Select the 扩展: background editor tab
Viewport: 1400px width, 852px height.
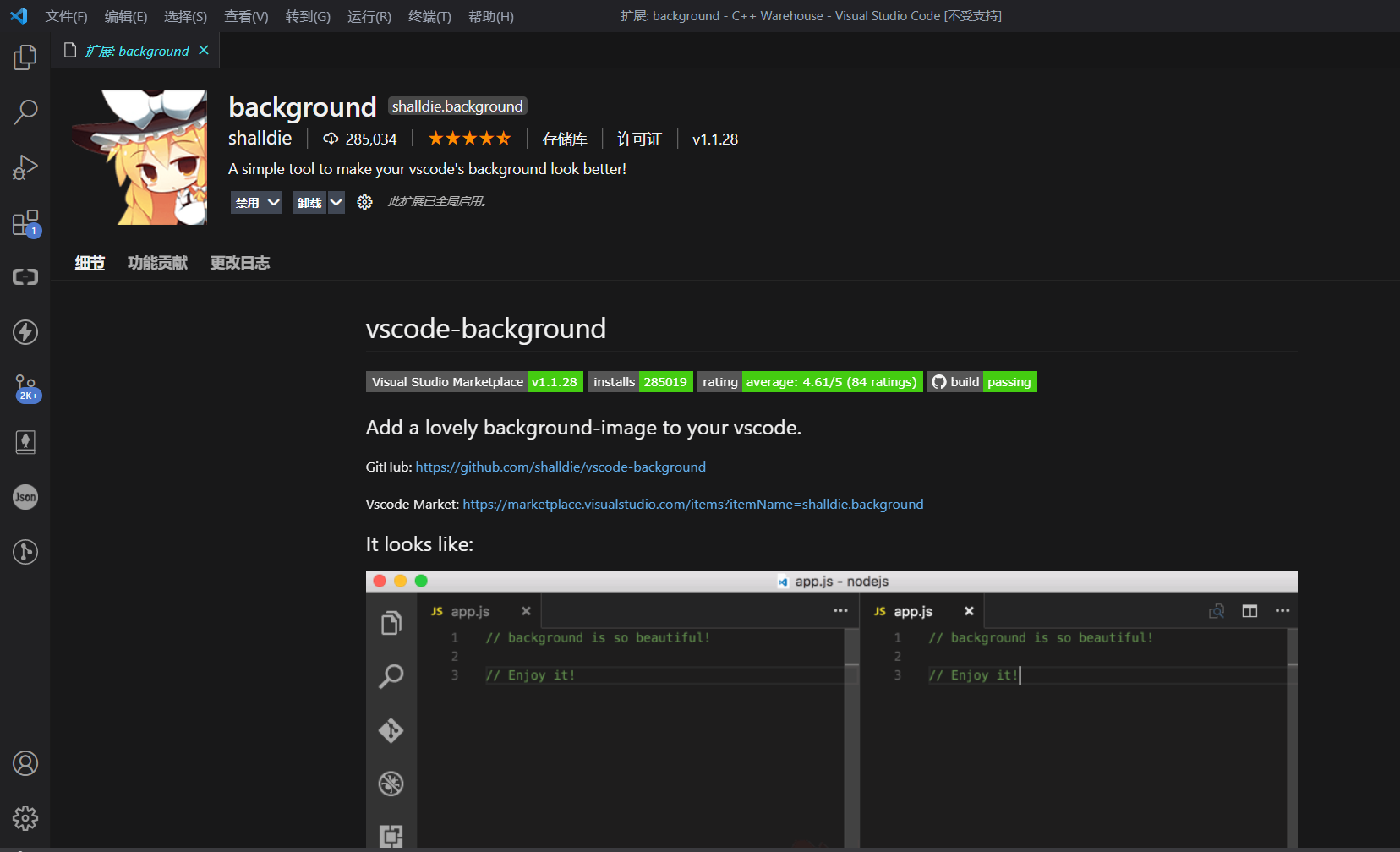pos(135,51)
